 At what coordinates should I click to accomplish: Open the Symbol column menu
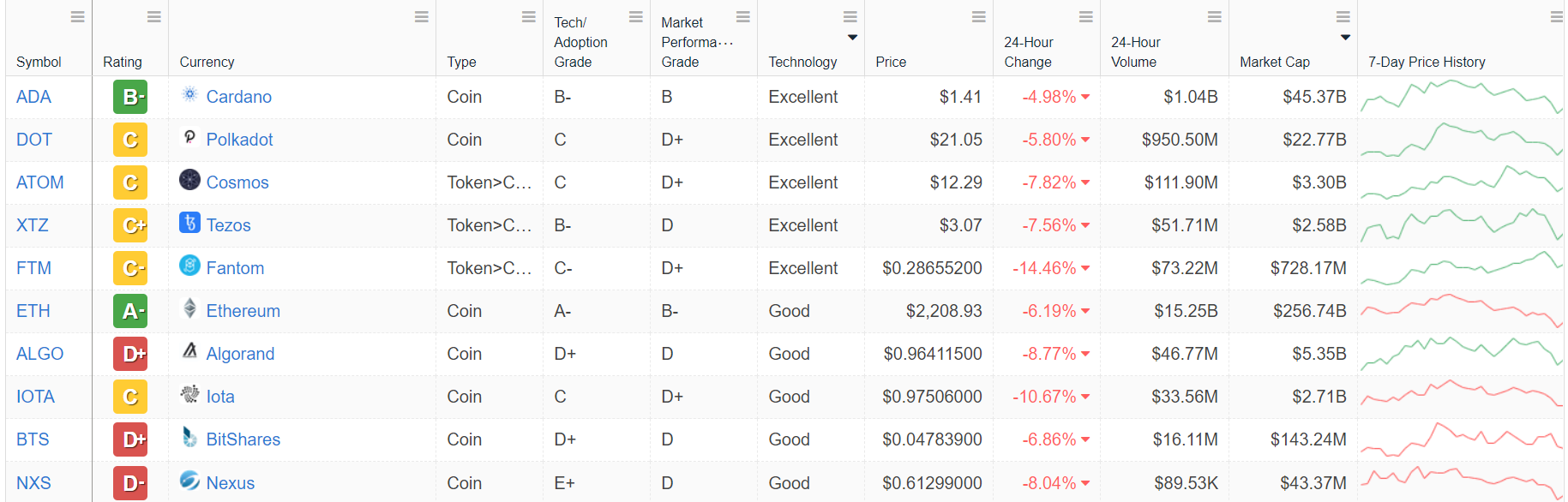(x=77, y=17)
